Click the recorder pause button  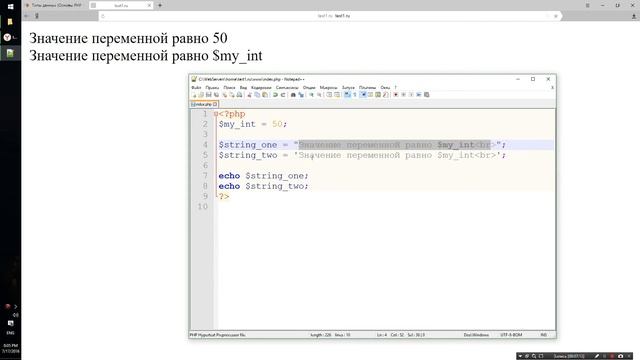pos(604,356)
